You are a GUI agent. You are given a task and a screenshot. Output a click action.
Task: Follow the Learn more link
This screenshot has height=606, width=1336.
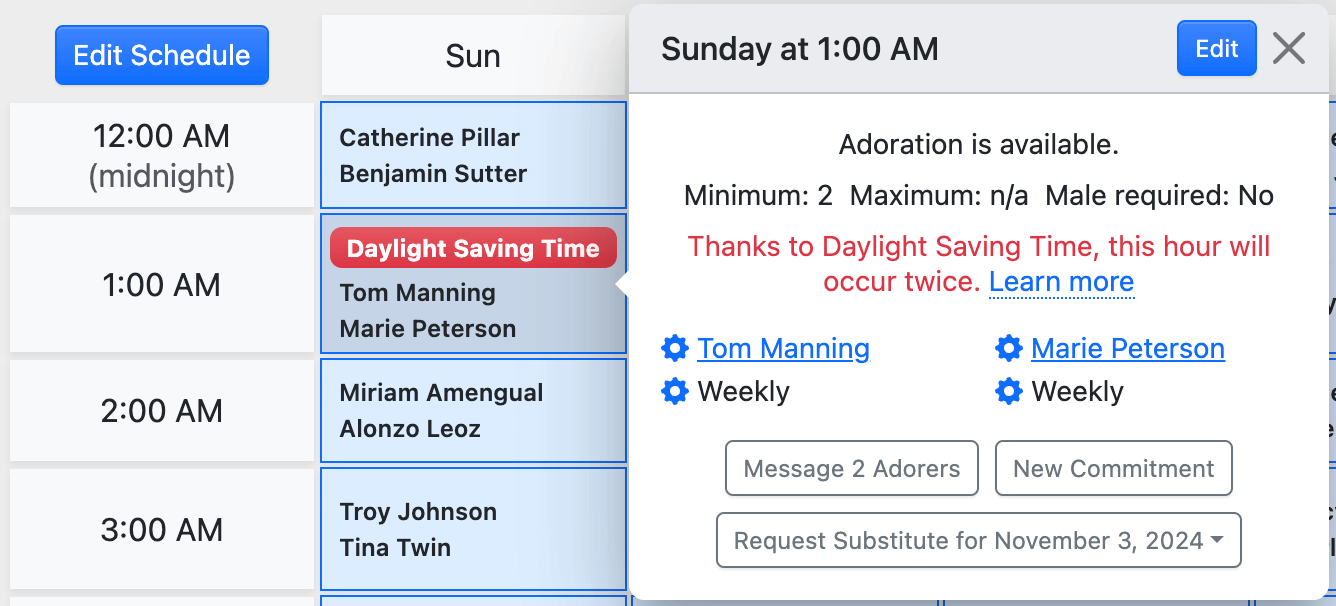click(1061, 282)
